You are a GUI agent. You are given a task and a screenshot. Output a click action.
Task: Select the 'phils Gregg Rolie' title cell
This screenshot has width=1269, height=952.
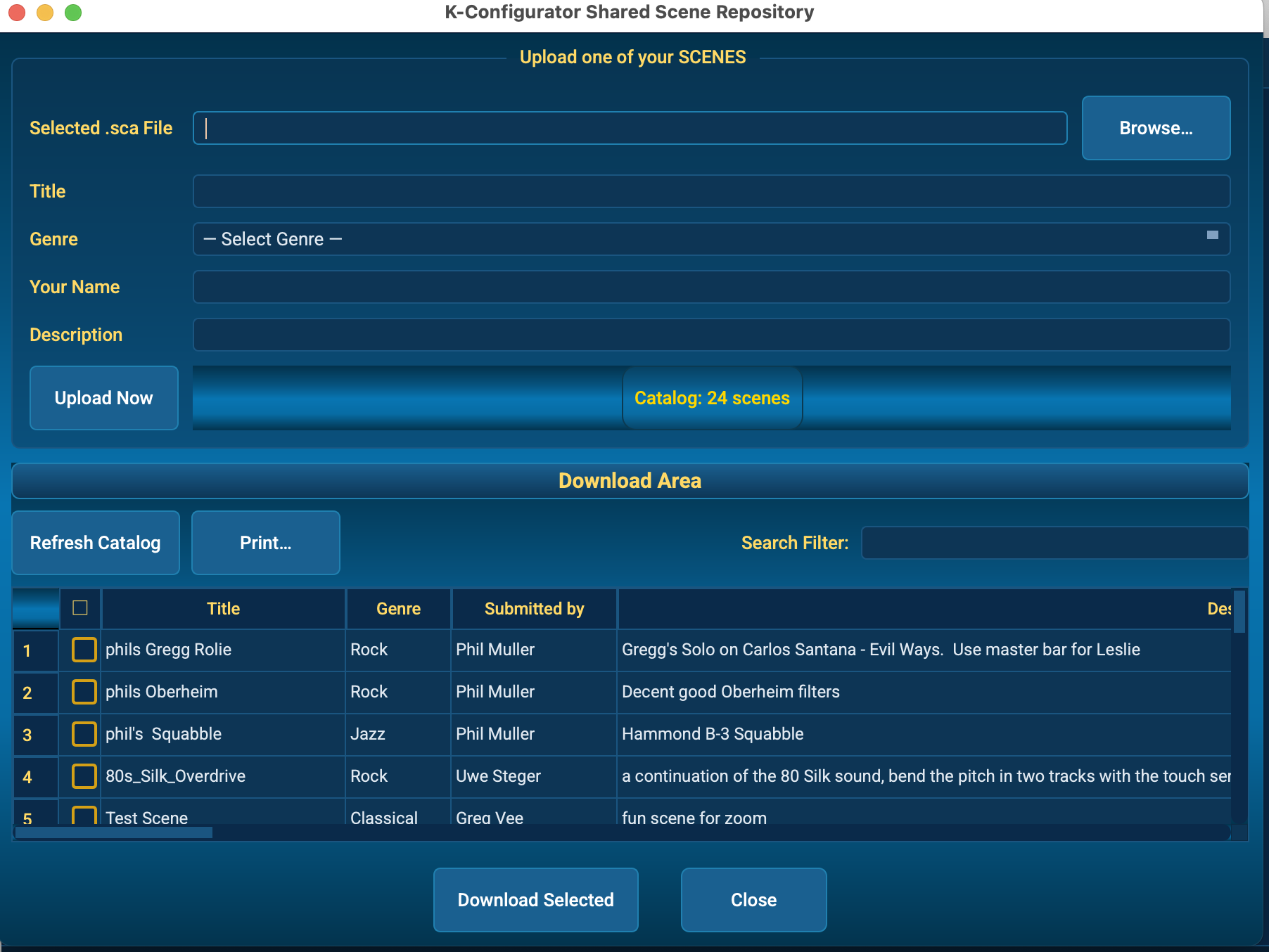tap(224, 650)
